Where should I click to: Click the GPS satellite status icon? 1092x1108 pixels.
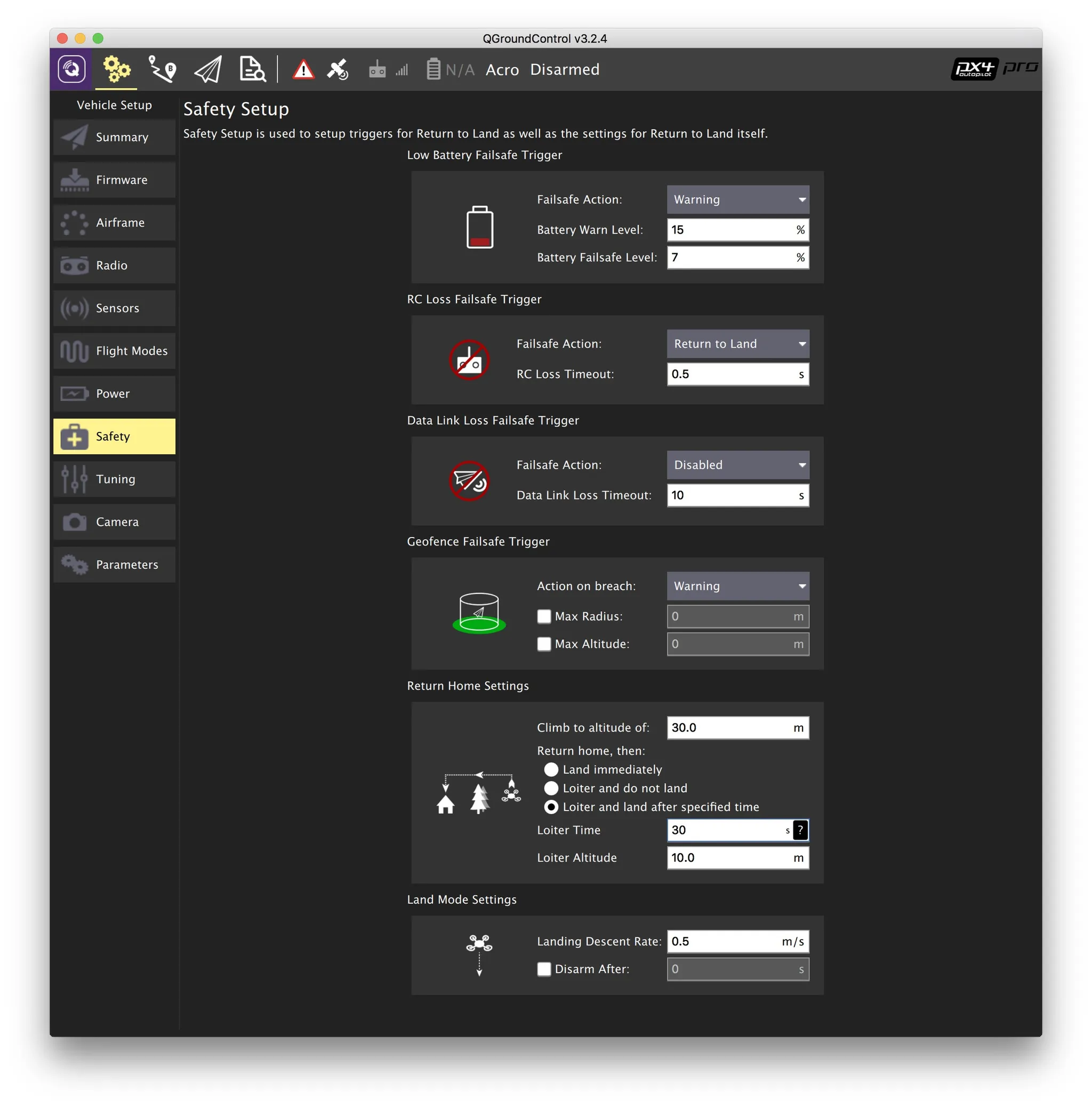pyautogui.click(x=338, y=70)
